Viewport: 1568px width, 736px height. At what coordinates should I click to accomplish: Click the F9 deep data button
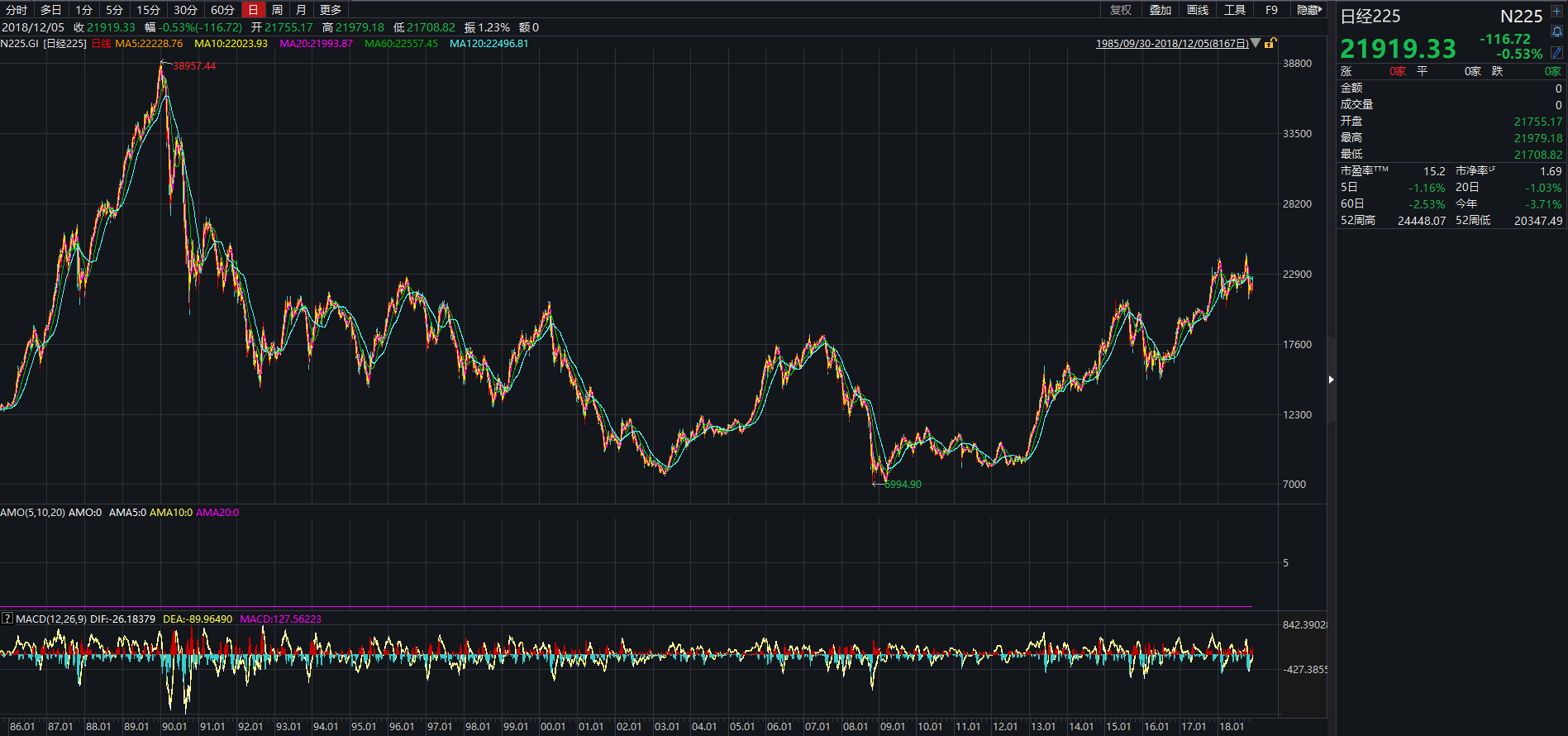1272,10
